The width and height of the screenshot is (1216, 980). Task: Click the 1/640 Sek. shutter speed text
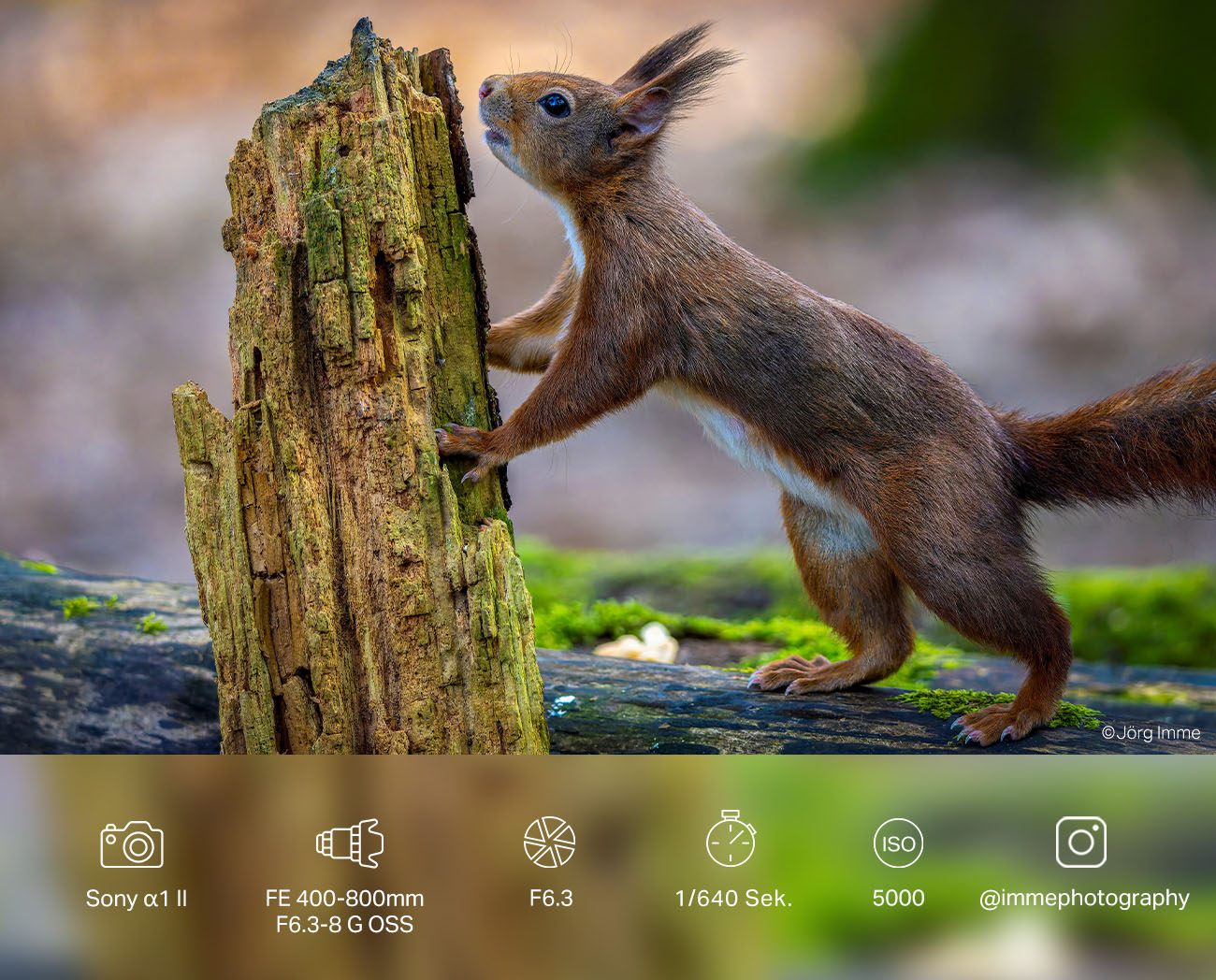[x=733, y=899]
